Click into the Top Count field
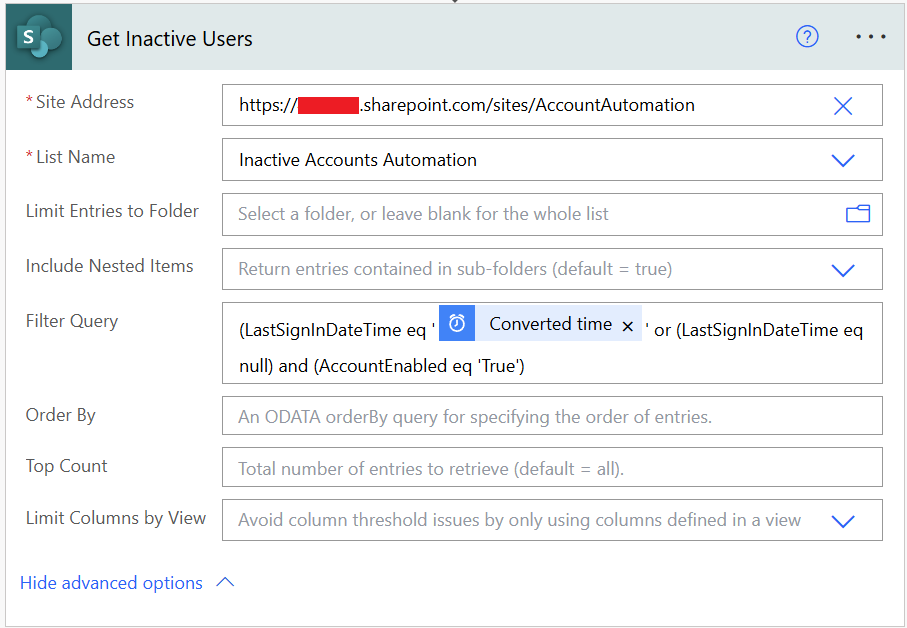 550,468
